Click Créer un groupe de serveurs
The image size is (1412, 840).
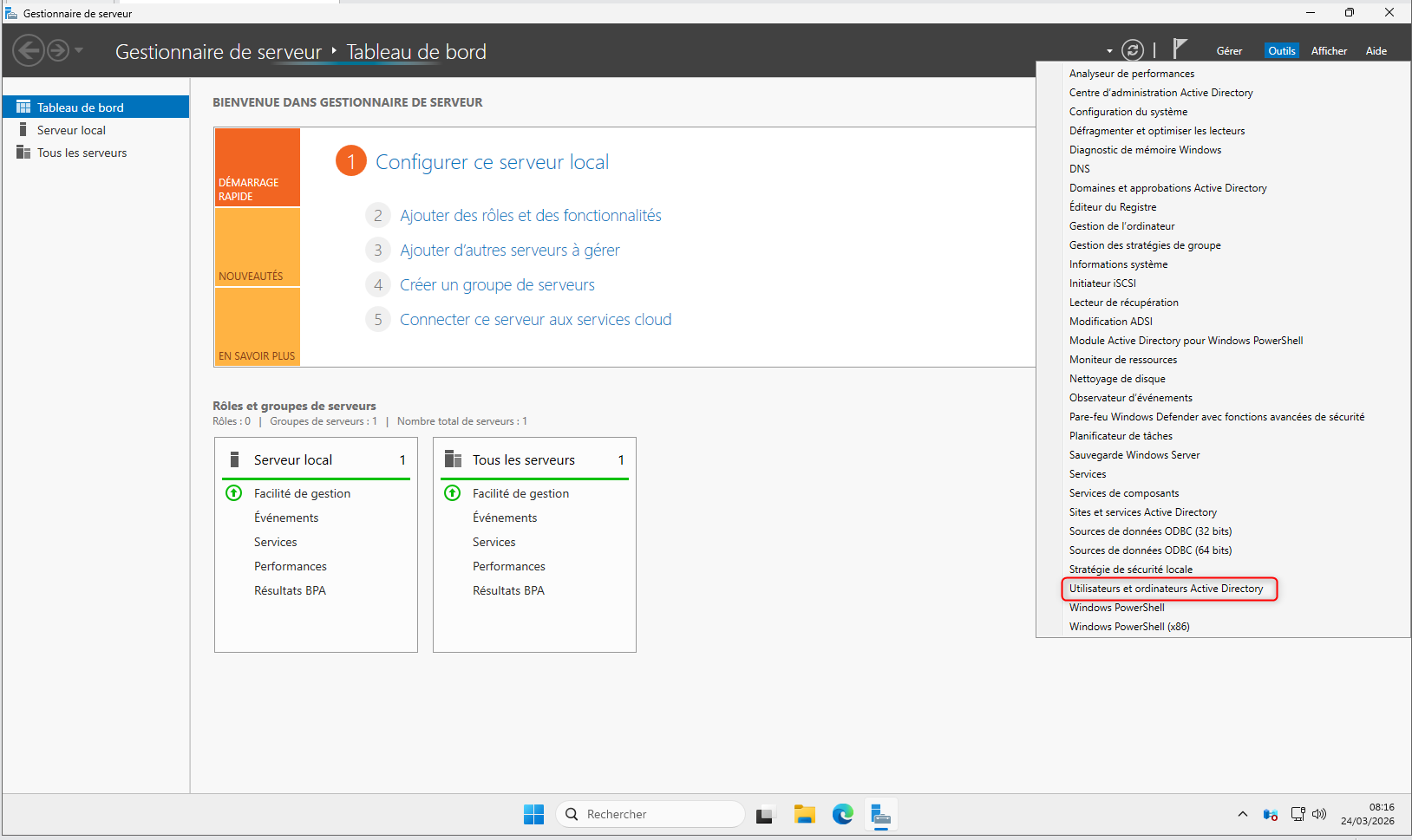pos(497,285)
